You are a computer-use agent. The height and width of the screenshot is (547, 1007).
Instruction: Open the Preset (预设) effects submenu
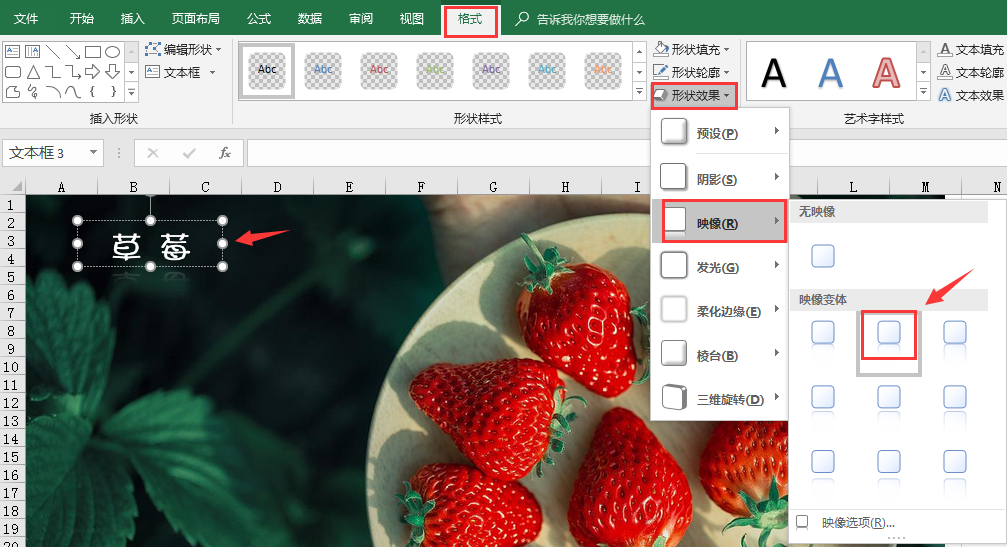[x=720, y=133]
